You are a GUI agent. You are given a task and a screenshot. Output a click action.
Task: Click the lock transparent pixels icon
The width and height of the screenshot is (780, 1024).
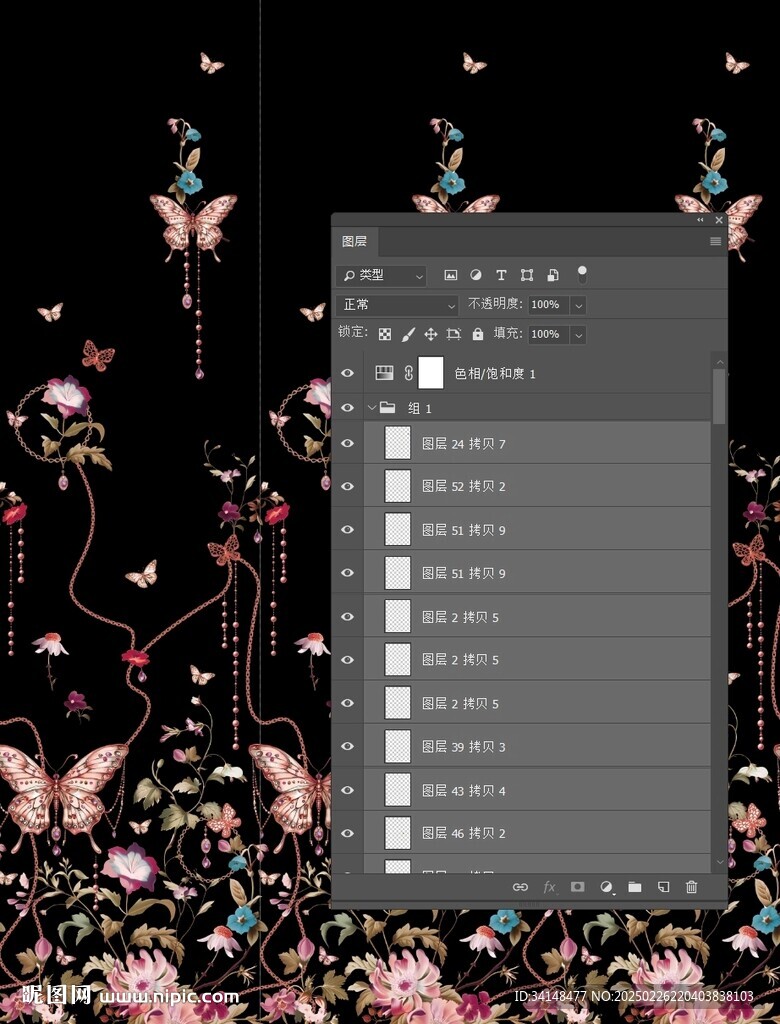pyautogui.click(x=385, y=334)
